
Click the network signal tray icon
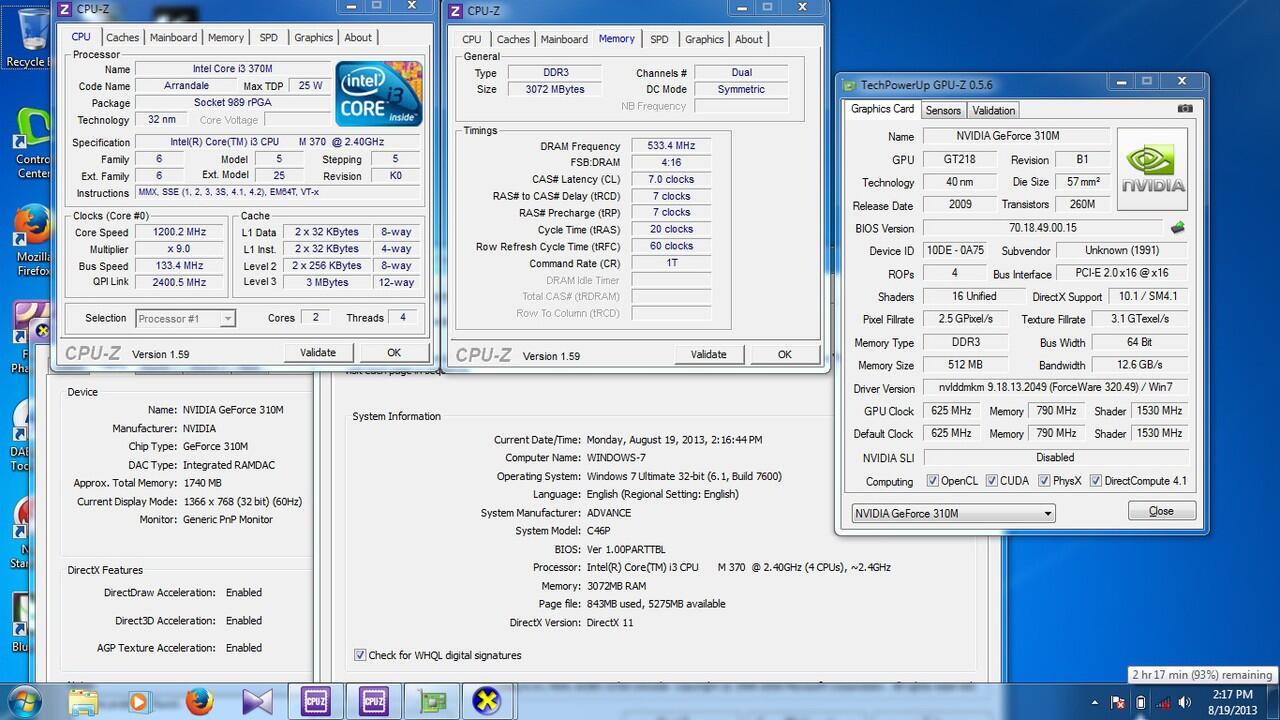coord(1164,703)
